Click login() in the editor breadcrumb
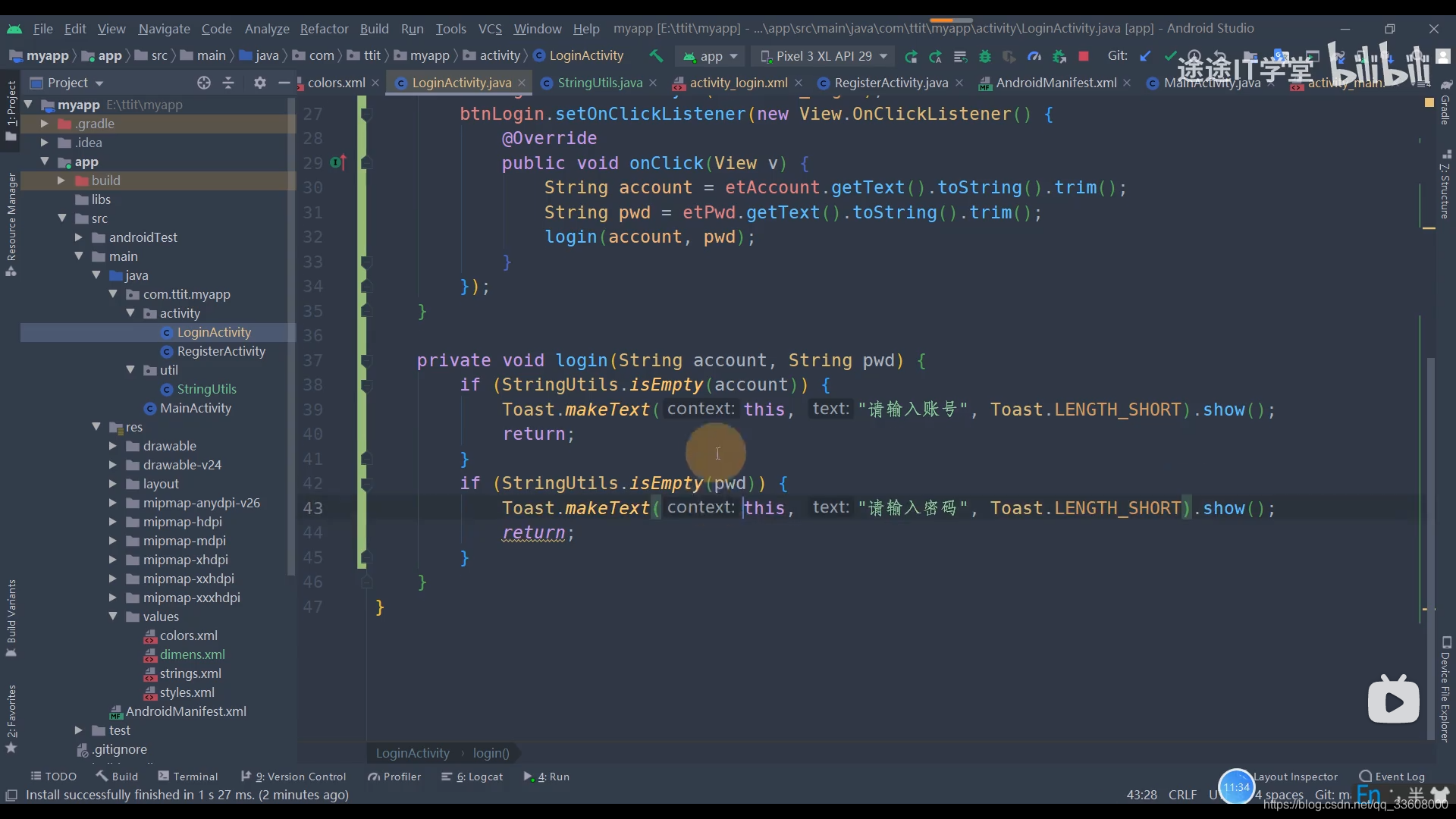The width and height of the screenshot is (1456, 819). (x=491, y=753)
